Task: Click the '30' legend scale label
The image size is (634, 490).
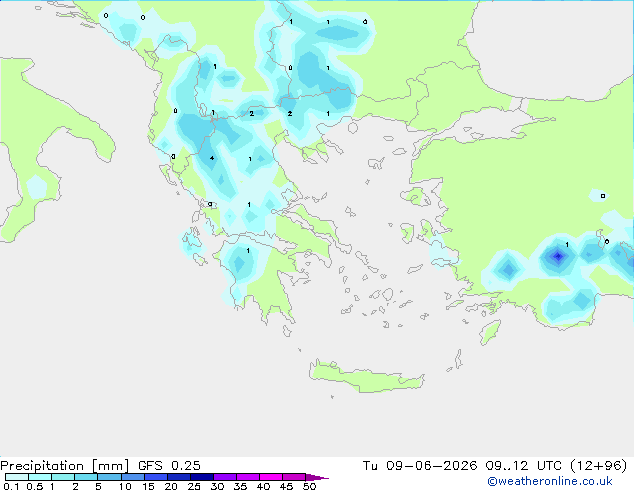Action: pos(217,486)
